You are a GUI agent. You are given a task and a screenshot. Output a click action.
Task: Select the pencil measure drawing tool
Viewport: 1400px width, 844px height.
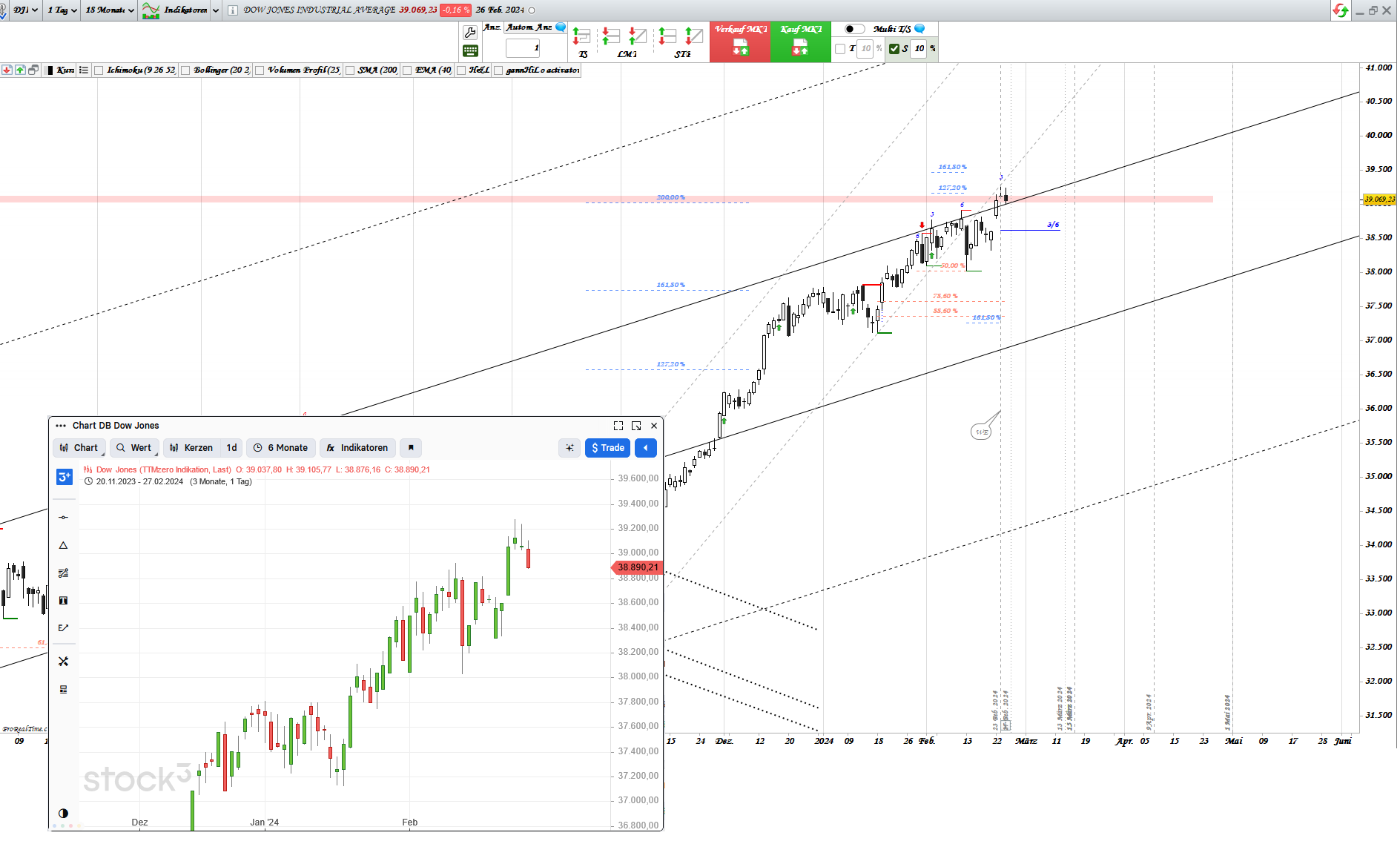(x=63, y=627)
